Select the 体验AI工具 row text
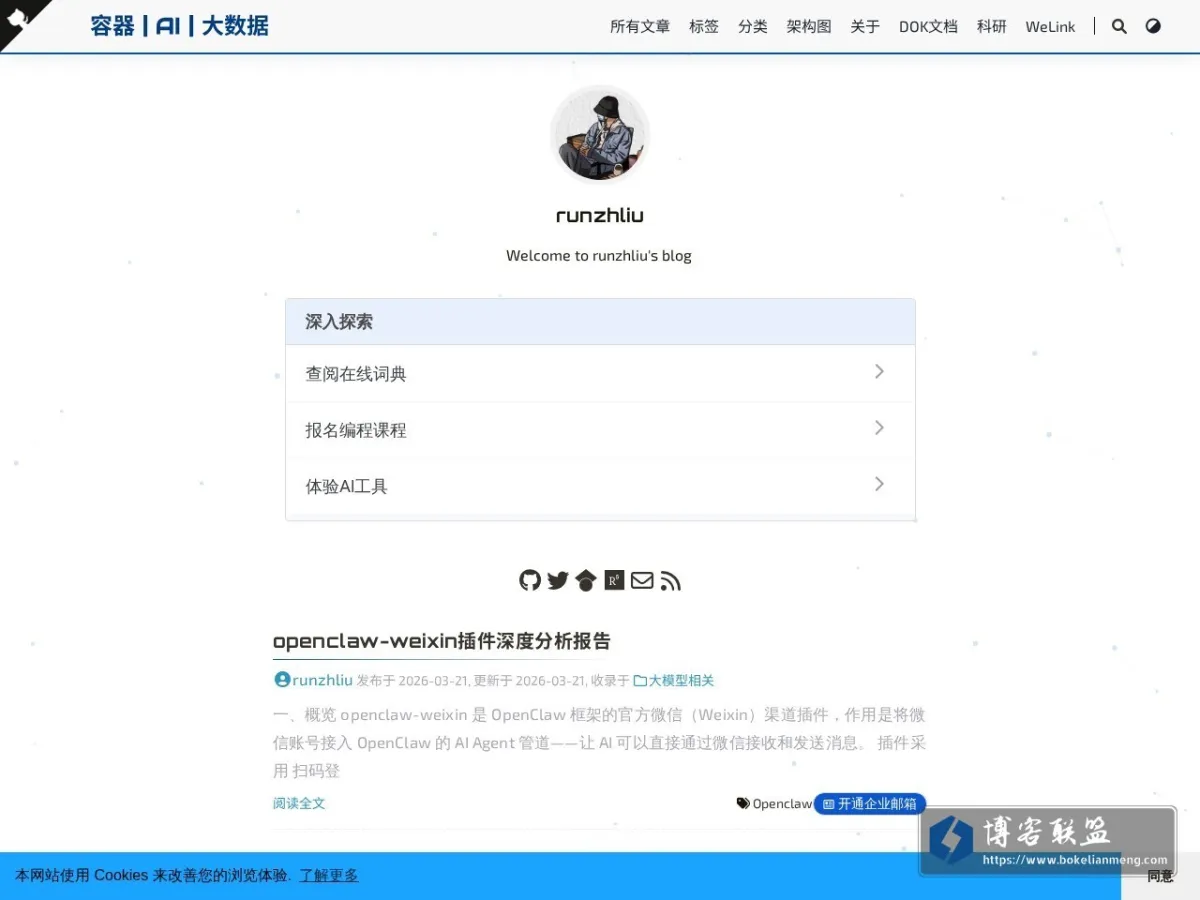The width and height of the screenshot is (1200, 900). click(x=346, y=486)
